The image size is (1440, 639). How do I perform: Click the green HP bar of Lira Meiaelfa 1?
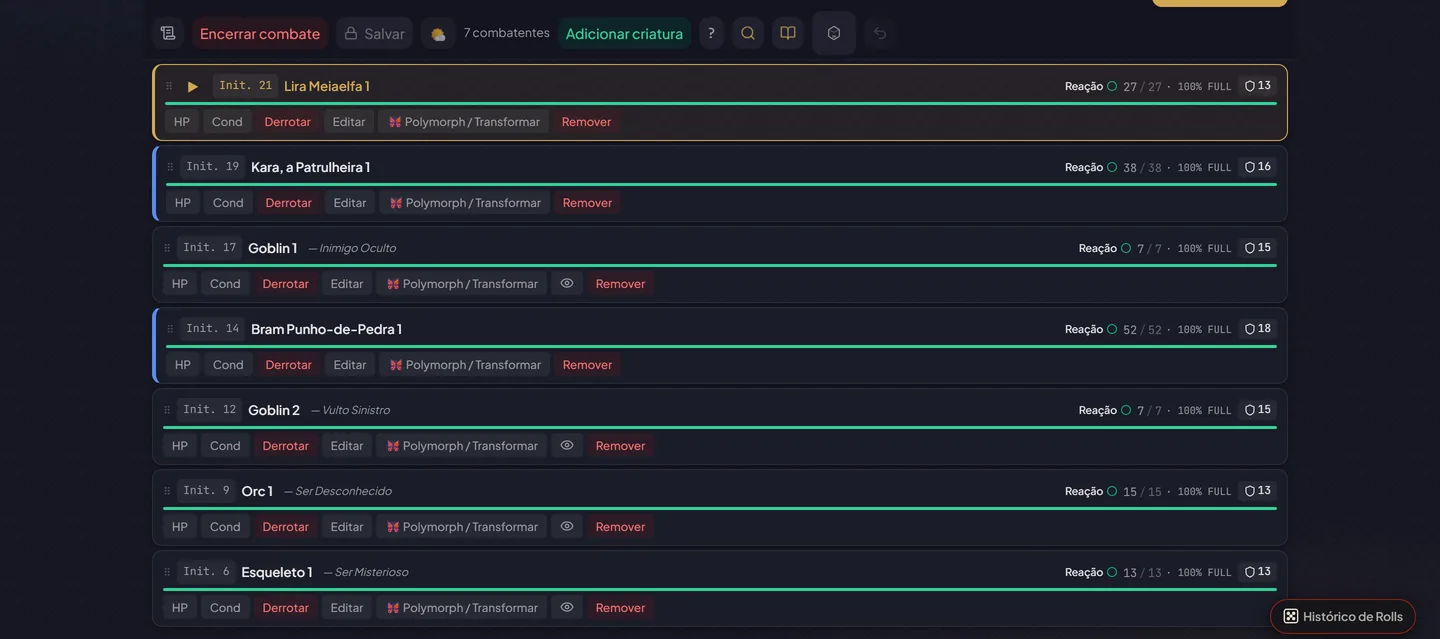point(720,103)
